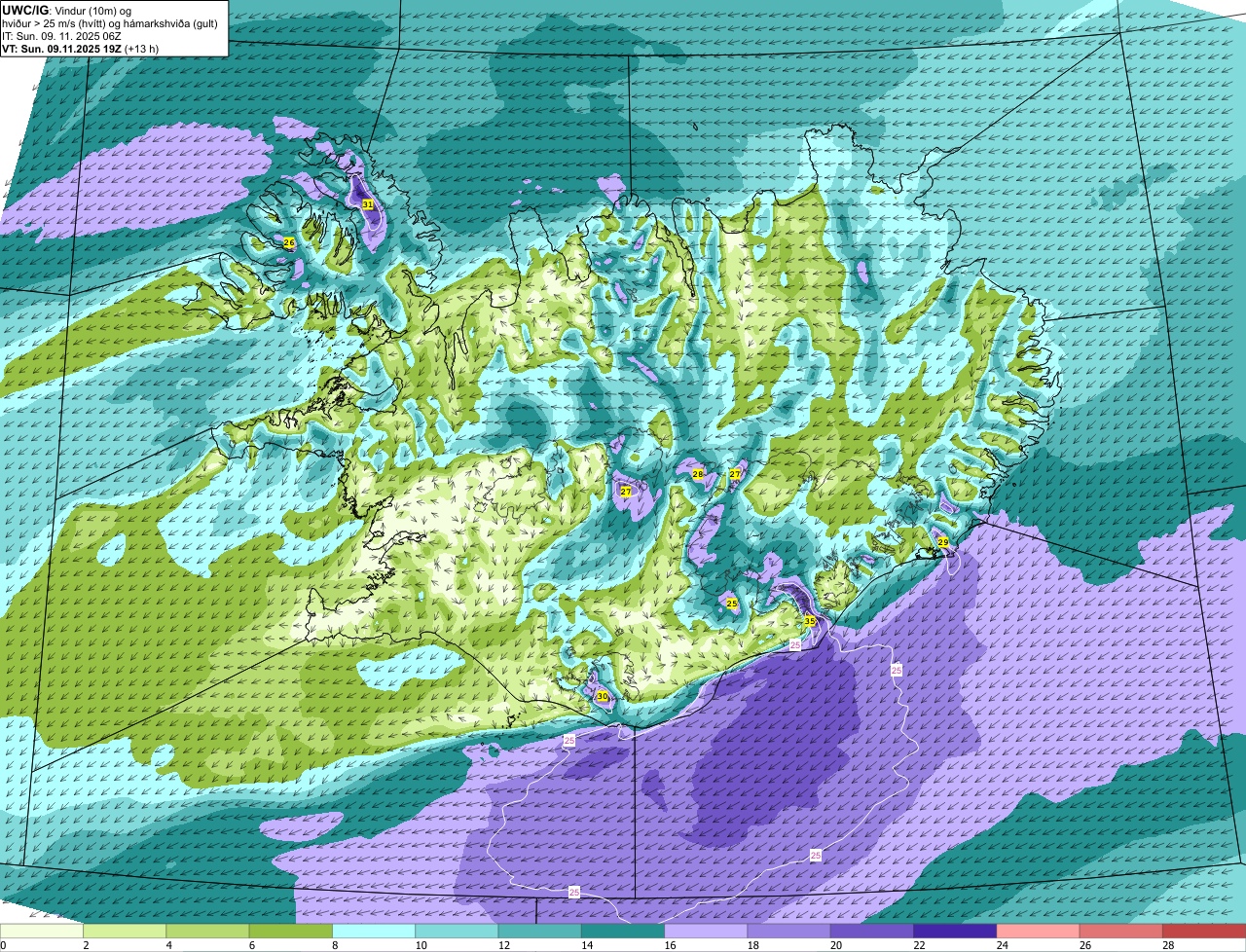Click the 18–20 m/s purple legend swatch

point(789,932)
